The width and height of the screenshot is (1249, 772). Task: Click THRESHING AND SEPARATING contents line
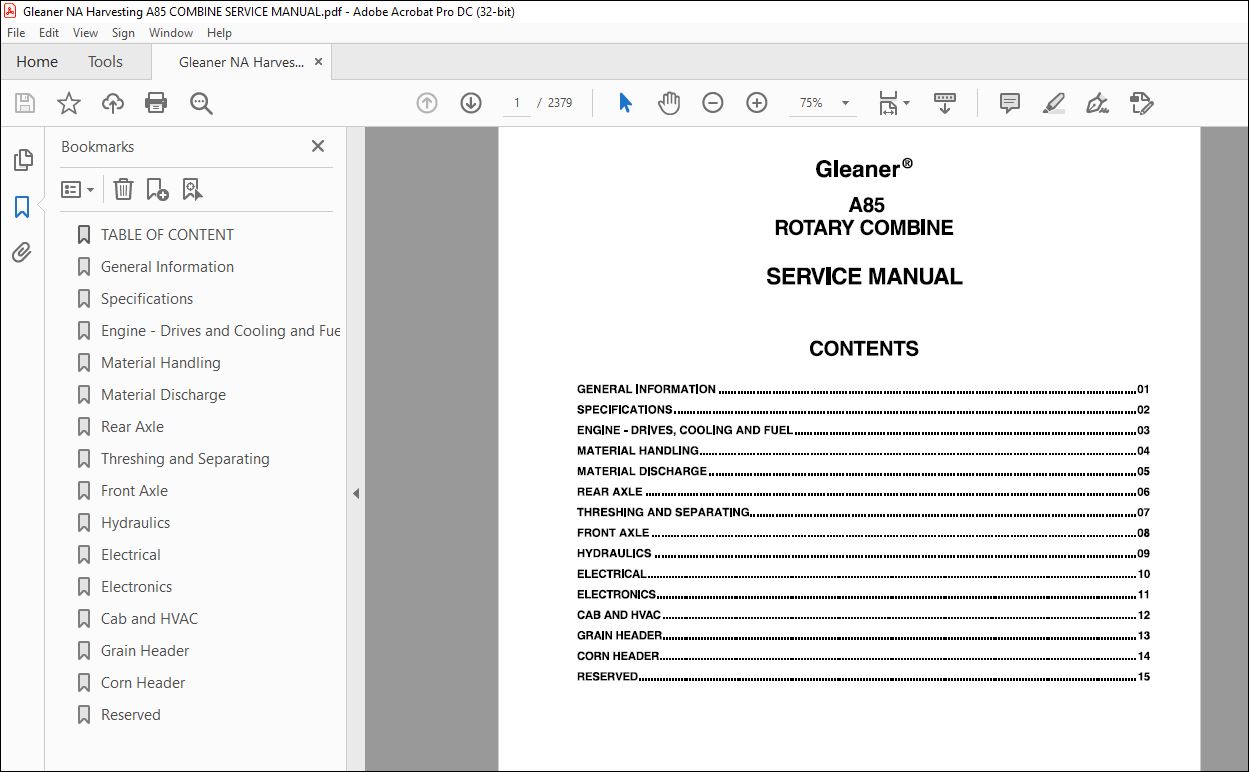click(863, 512)
